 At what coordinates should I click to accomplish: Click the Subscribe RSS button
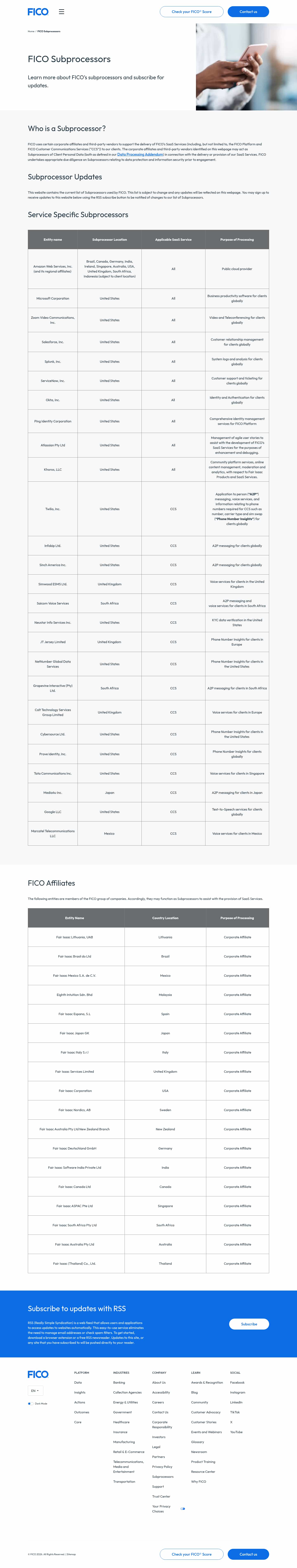(249, 1324)
